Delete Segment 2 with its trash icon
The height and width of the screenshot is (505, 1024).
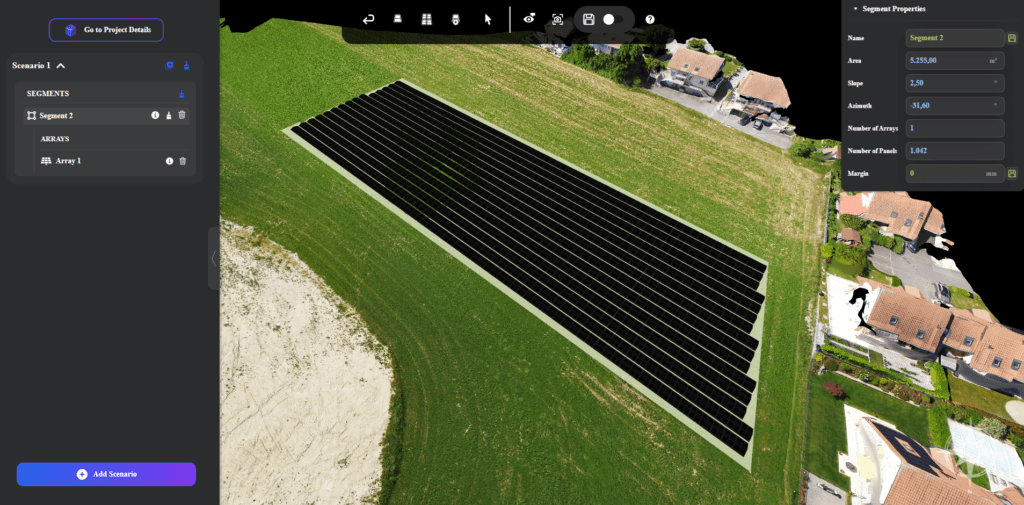point(182,115)
